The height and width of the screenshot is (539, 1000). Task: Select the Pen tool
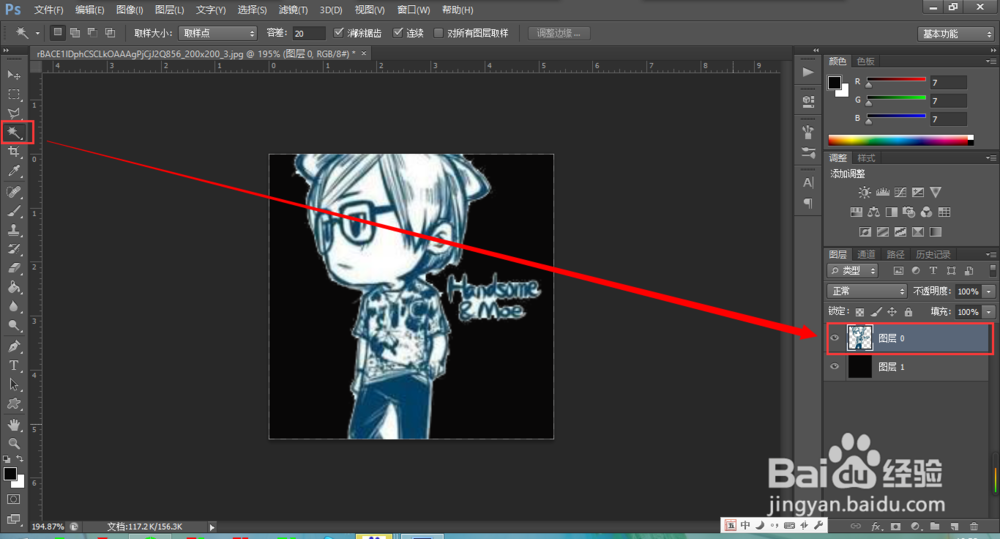[13, 346]
